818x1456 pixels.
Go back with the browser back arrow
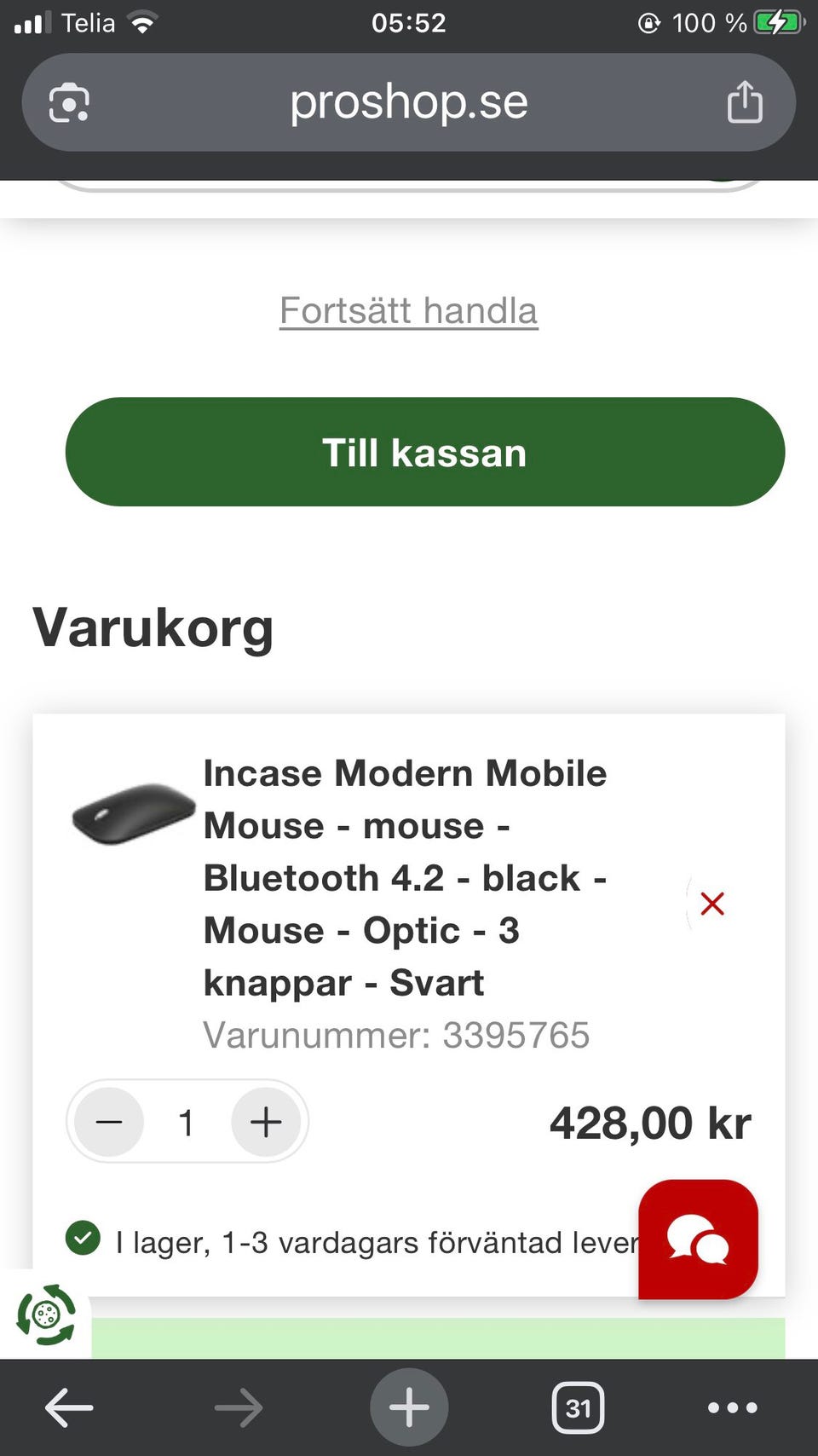coord(69,1407)
